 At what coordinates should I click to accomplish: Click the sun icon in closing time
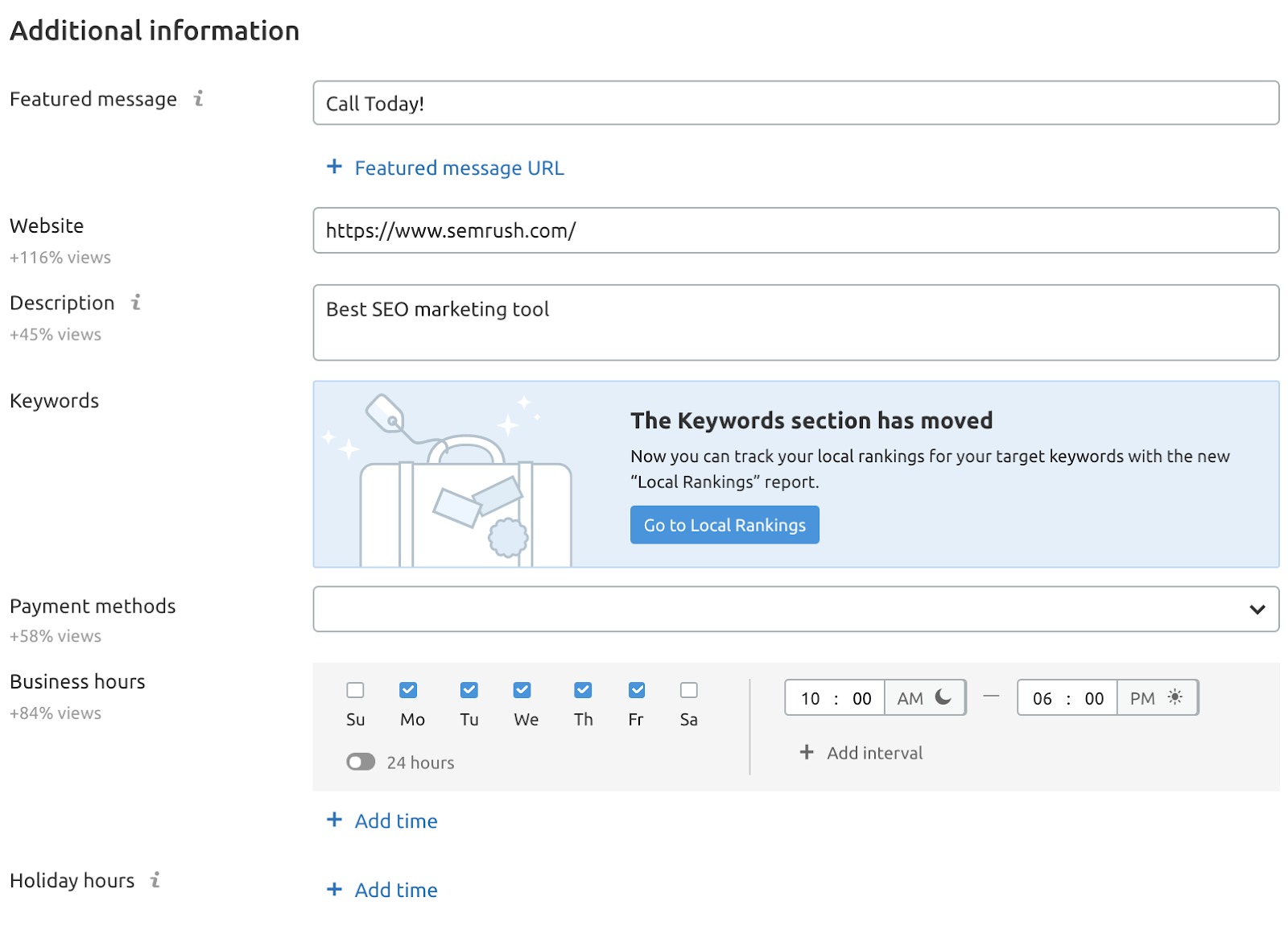[x=1175, y=697]
